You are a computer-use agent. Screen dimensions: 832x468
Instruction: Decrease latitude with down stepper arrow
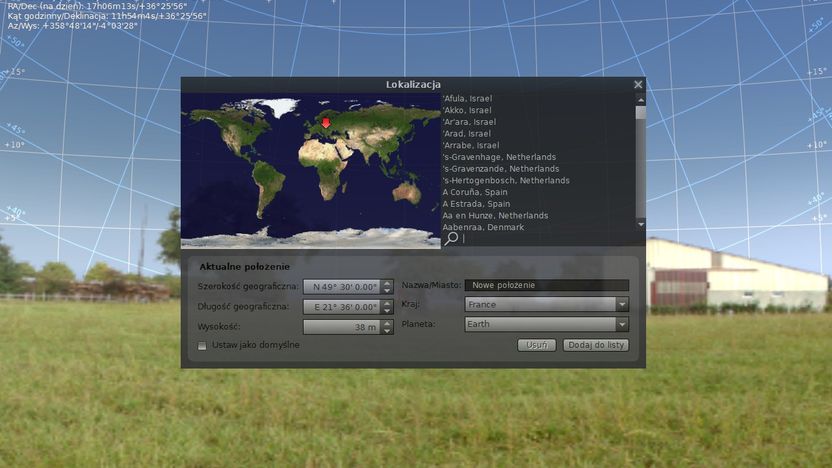point(387,291)
